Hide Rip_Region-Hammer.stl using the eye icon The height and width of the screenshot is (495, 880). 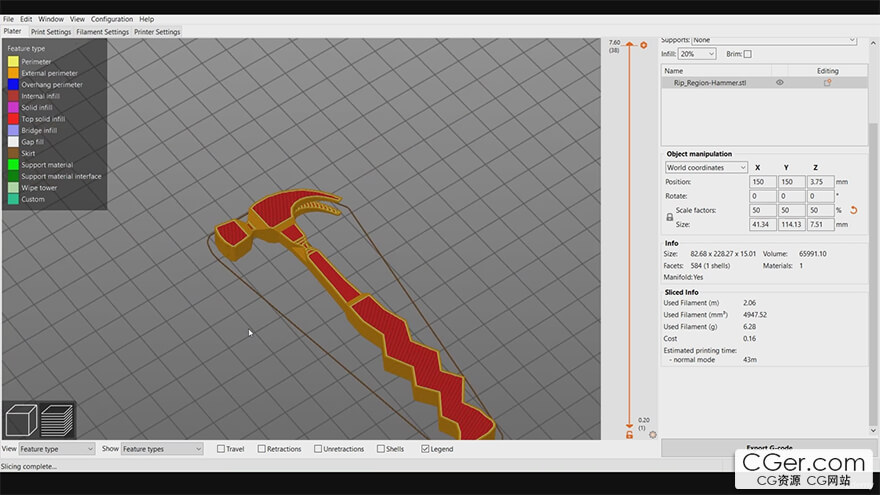coord(780,83)
